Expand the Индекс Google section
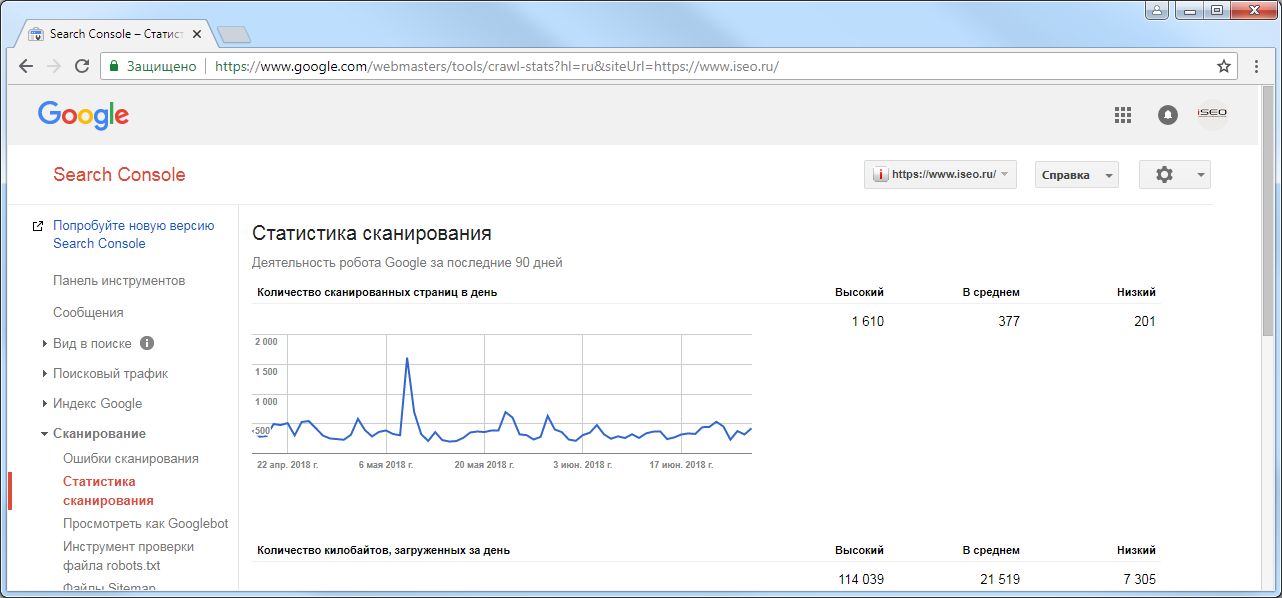Screen dimensions: 1282x598 click(97, 404)
